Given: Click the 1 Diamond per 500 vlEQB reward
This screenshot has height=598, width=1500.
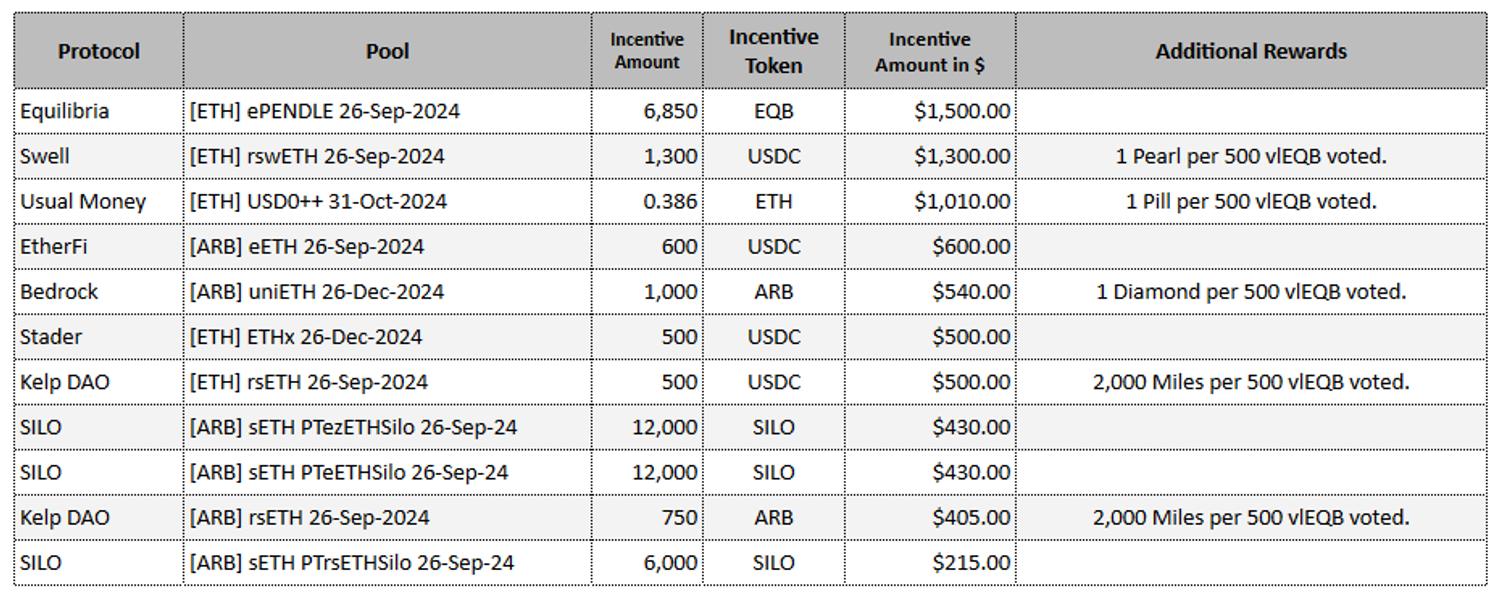Looking at the screenshot, I should point(1250,292).
